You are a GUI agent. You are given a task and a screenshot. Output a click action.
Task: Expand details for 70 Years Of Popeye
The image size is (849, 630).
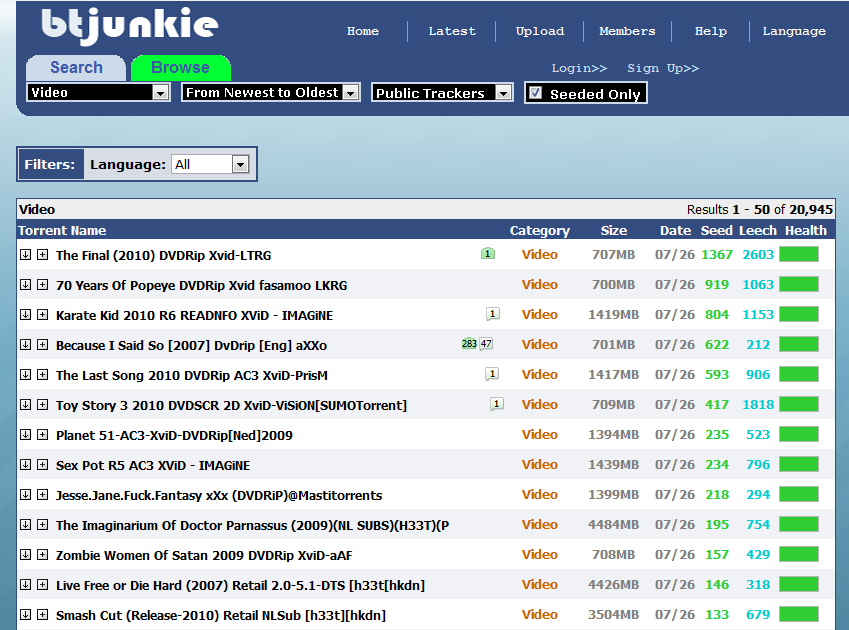pos(42,285)
